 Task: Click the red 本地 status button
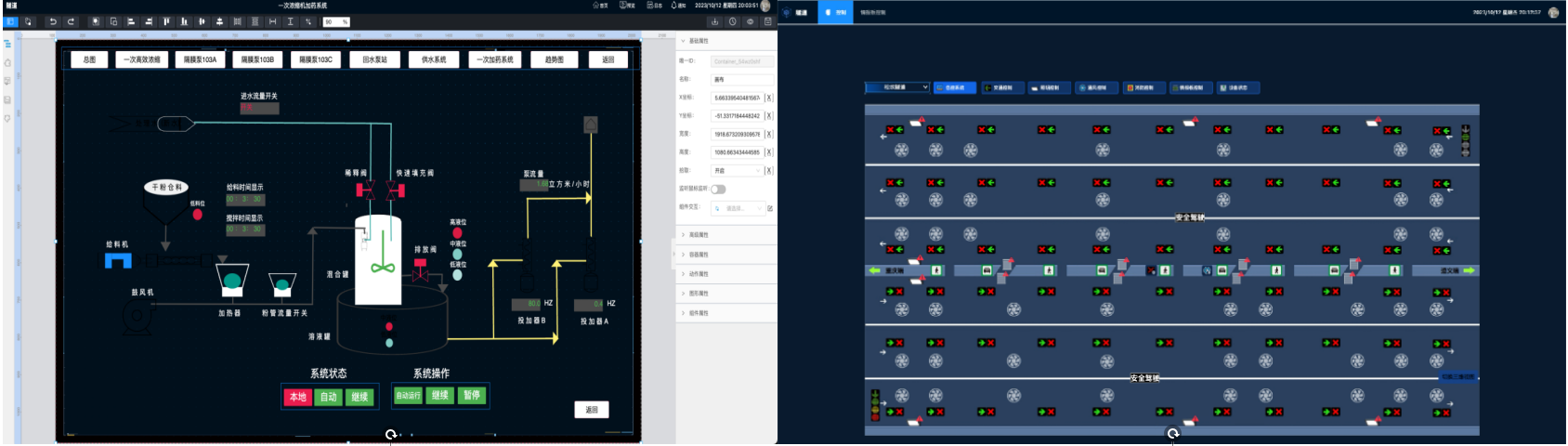click(x=297, y=397)
